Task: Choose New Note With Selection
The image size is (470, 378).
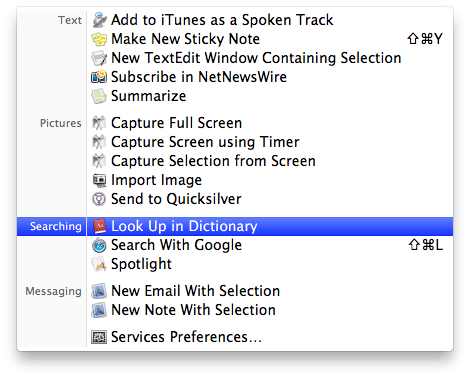Action: click(x=235, y=310)
